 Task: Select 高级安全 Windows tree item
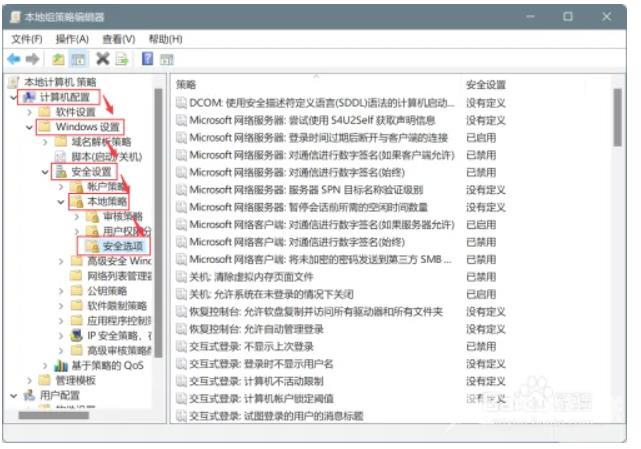[119, 261]
